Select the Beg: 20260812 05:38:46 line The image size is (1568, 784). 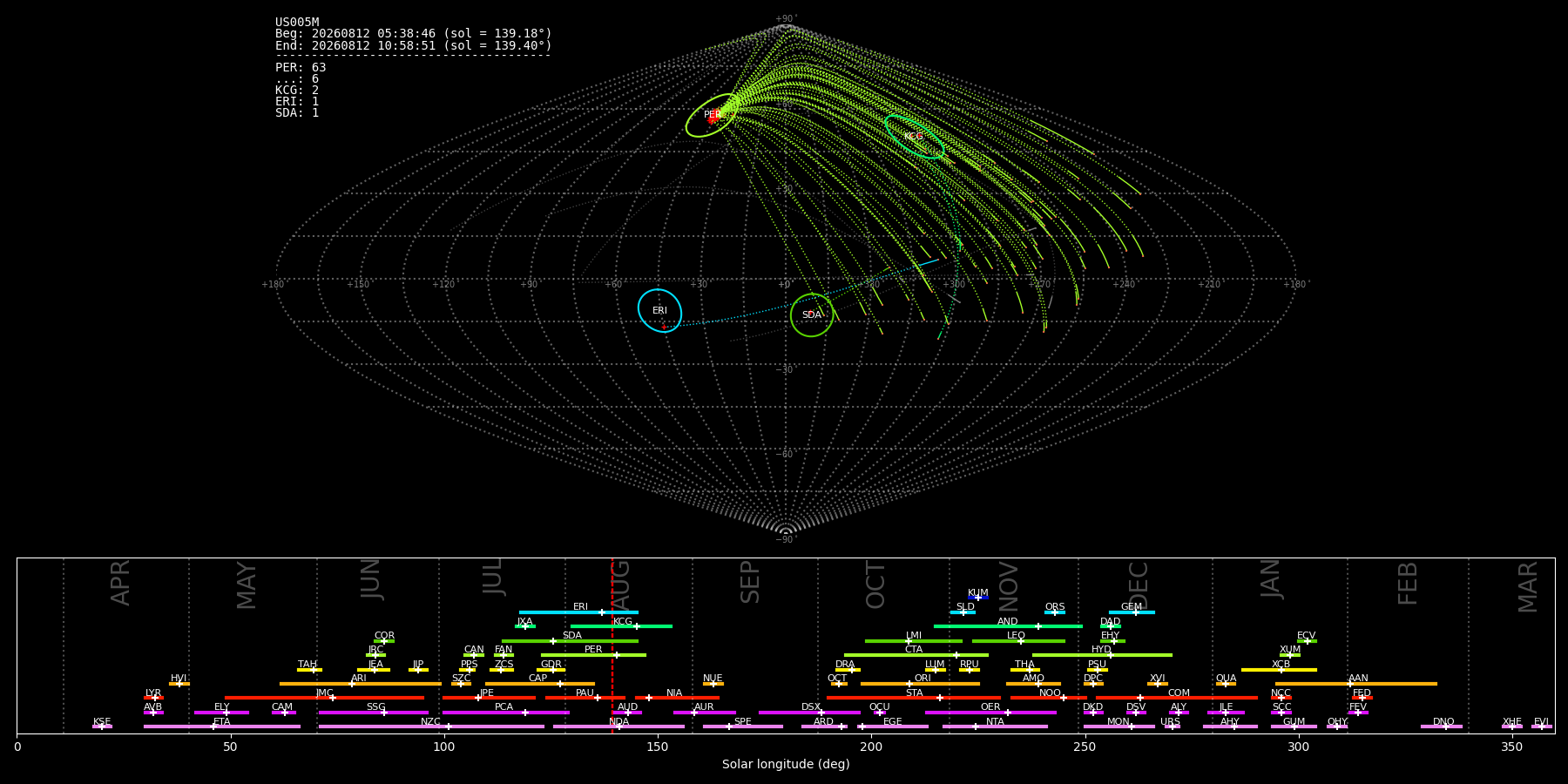click(414, 34)
